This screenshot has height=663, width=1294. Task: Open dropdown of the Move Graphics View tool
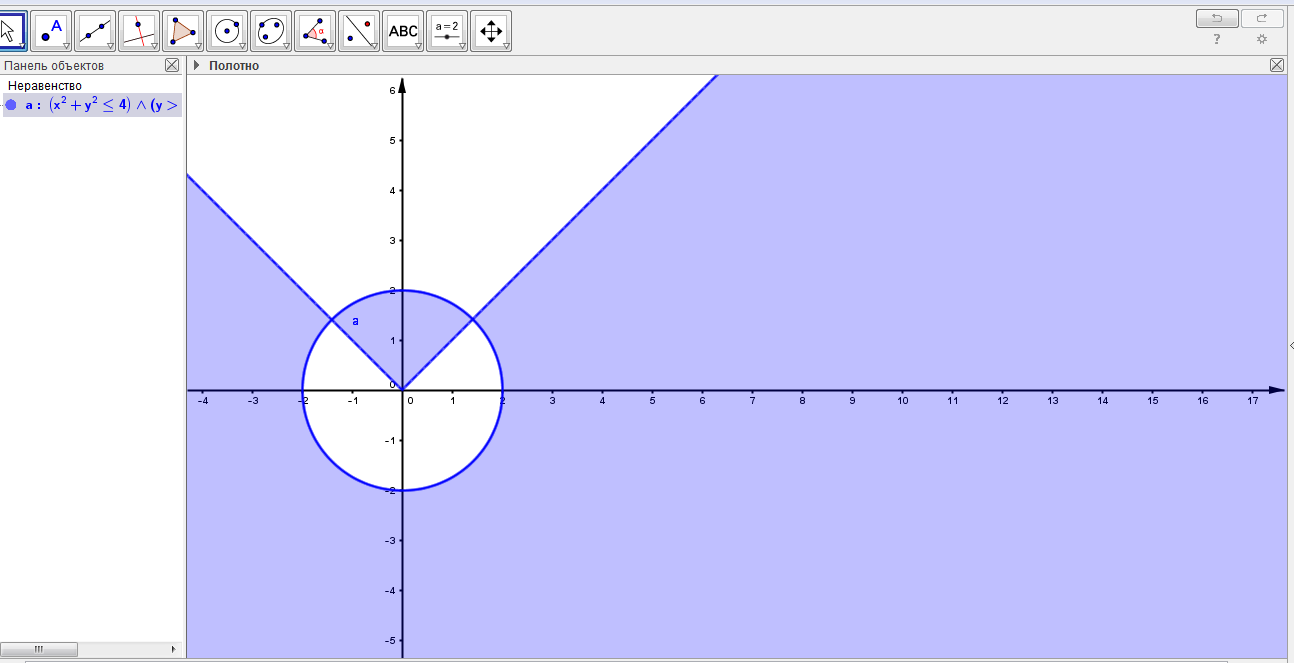click(x=507, y=46)
